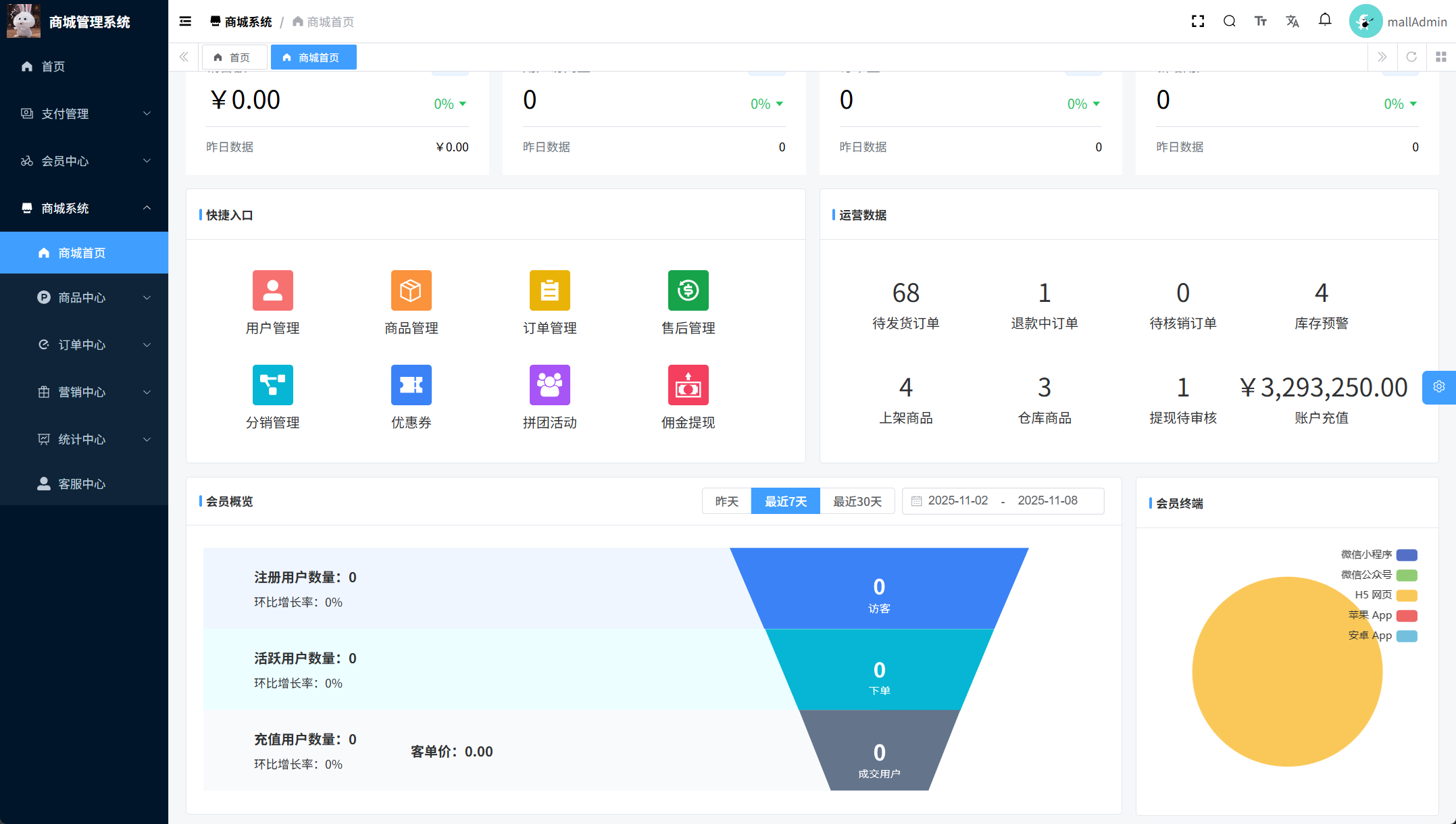The height and width of the screenshot is (824, 1456).
Task: Open the 商品管理 box icon
Action: (x=411, y=290)
